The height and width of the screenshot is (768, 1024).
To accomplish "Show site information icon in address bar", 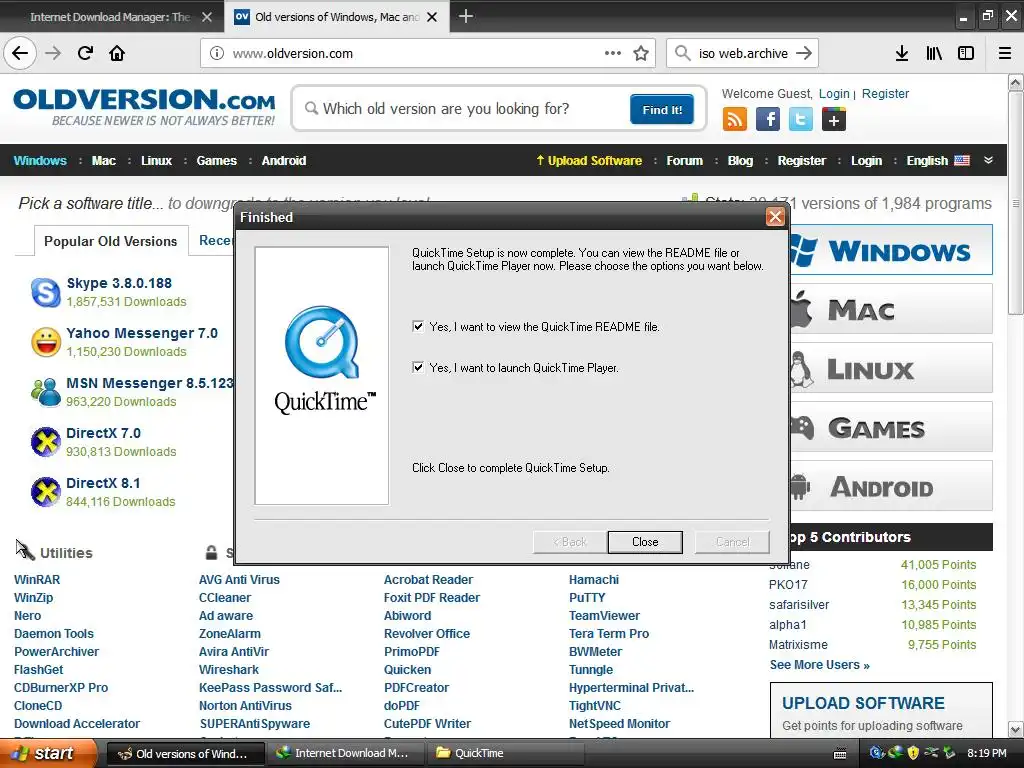I will (x=217, y=53).
